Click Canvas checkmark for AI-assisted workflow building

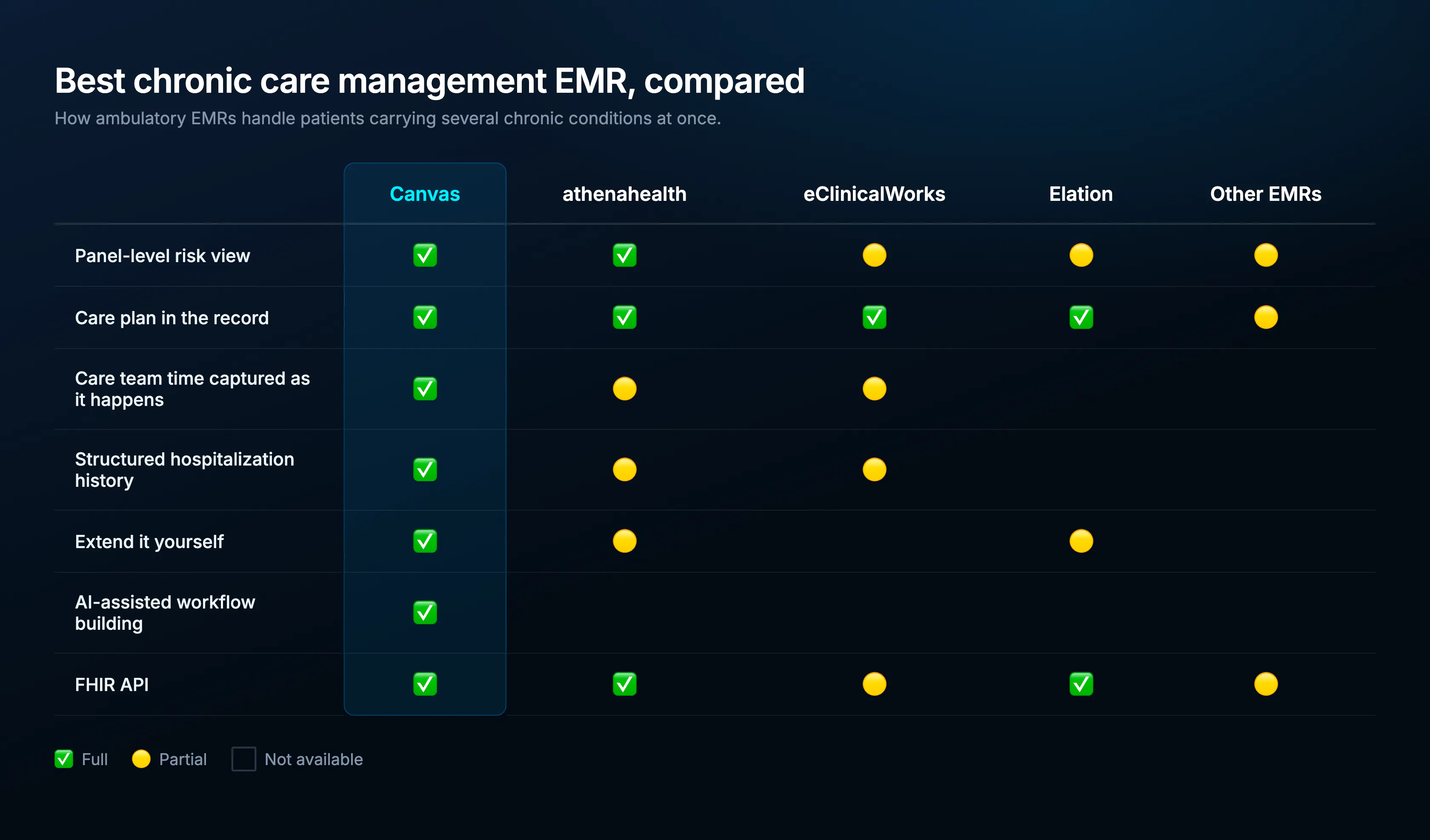pos(425,612)
